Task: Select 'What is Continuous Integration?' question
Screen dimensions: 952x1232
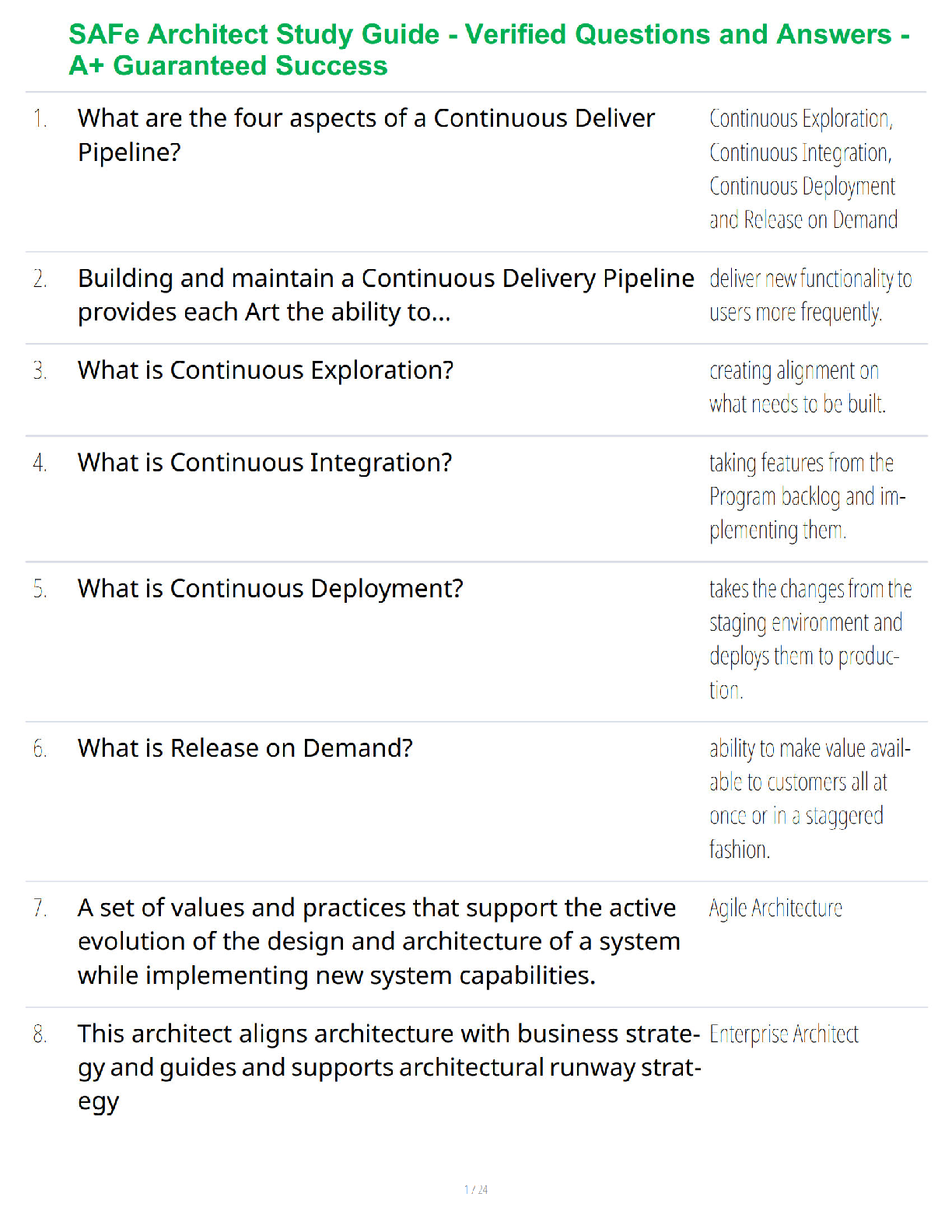Action: click(264, 463)
